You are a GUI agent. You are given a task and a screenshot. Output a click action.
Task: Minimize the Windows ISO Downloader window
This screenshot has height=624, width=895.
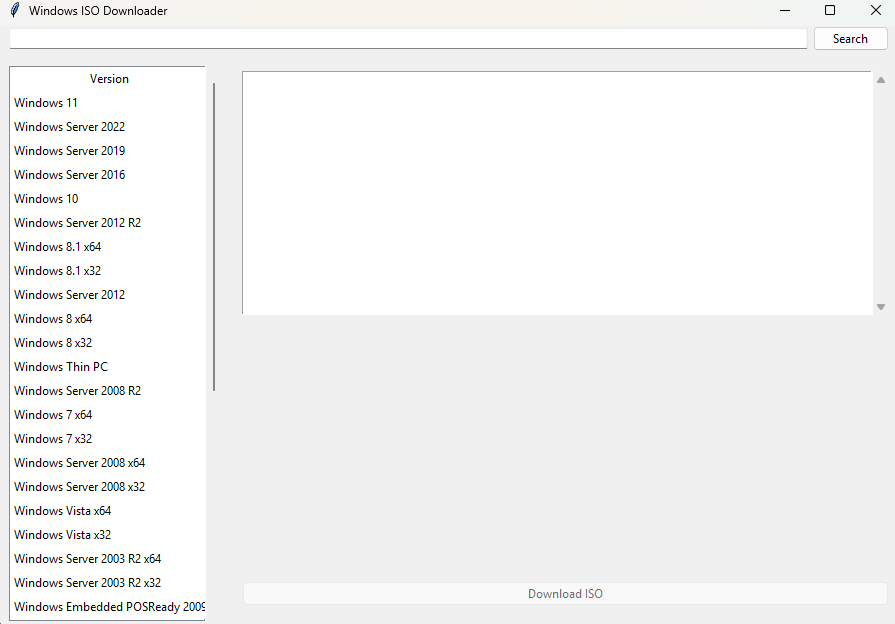coord(785,10)
